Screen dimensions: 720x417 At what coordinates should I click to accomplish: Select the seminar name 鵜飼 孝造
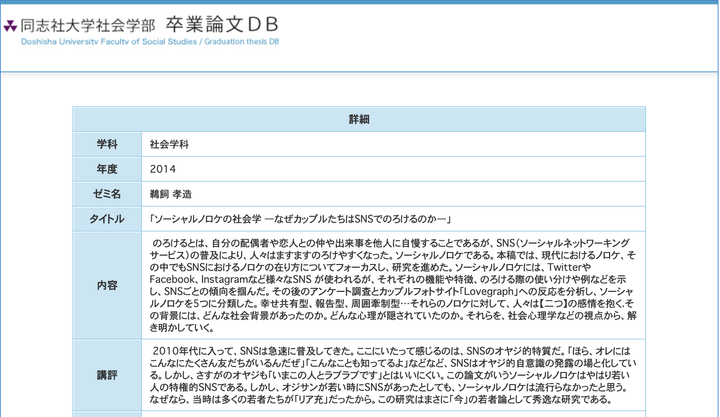(x=171, y=194)
